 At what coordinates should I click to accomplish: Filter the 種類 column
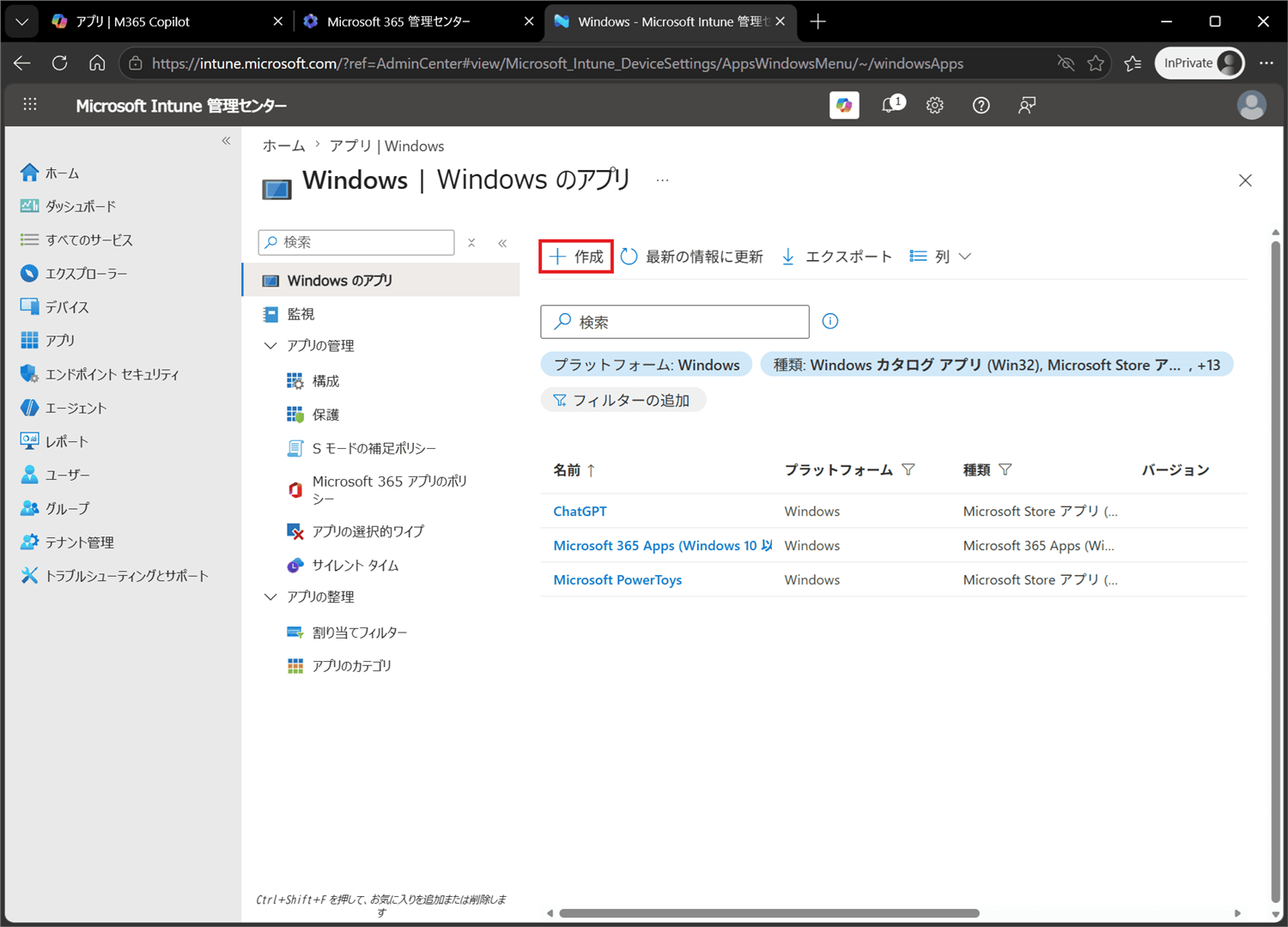tap(1005, 470)
